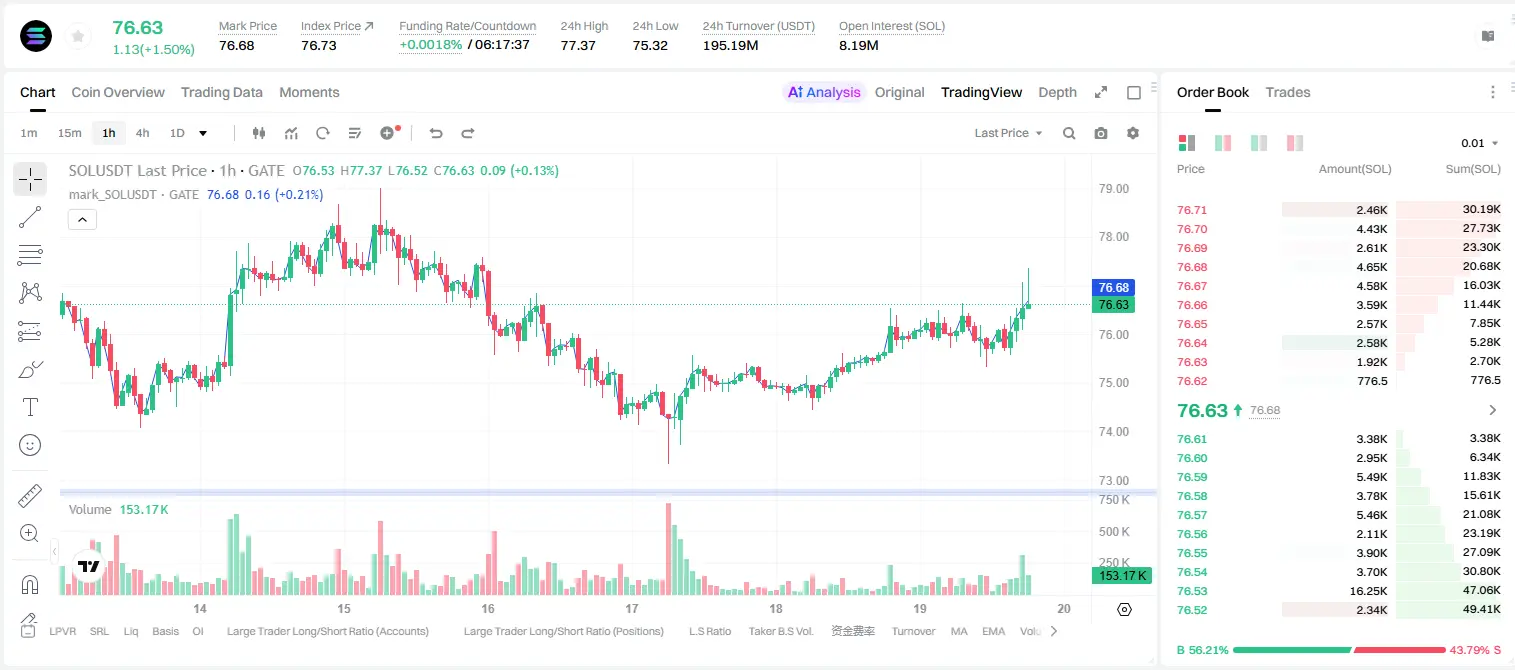Click the search magnifier in chart toolbar
This screenshot has height=670, width=1515.
(x=1069, y=133)
